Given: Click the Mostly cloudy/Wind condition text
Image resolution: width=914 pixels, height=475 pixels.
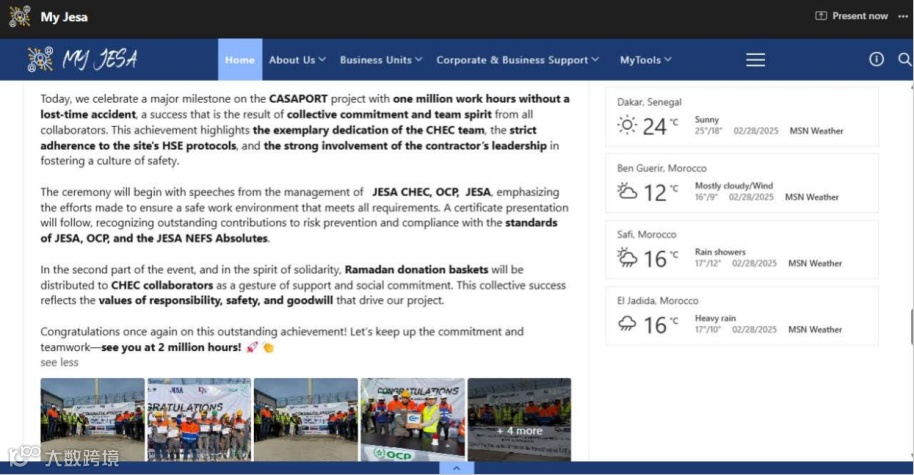Looking at the screenshot, I should pyautogui.click(x=734, y=185).
